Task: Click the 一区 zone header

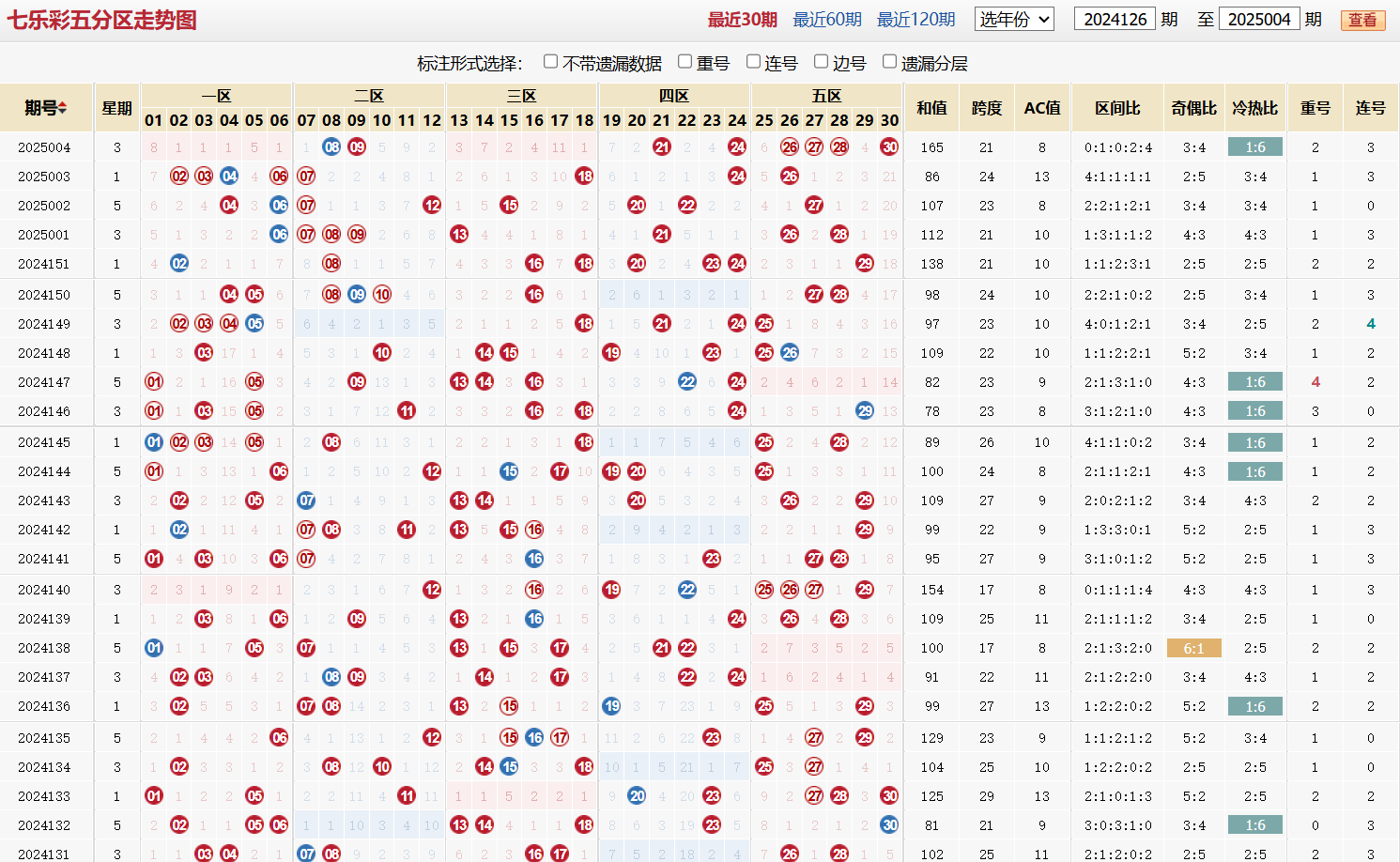Action: coord(217,96)
